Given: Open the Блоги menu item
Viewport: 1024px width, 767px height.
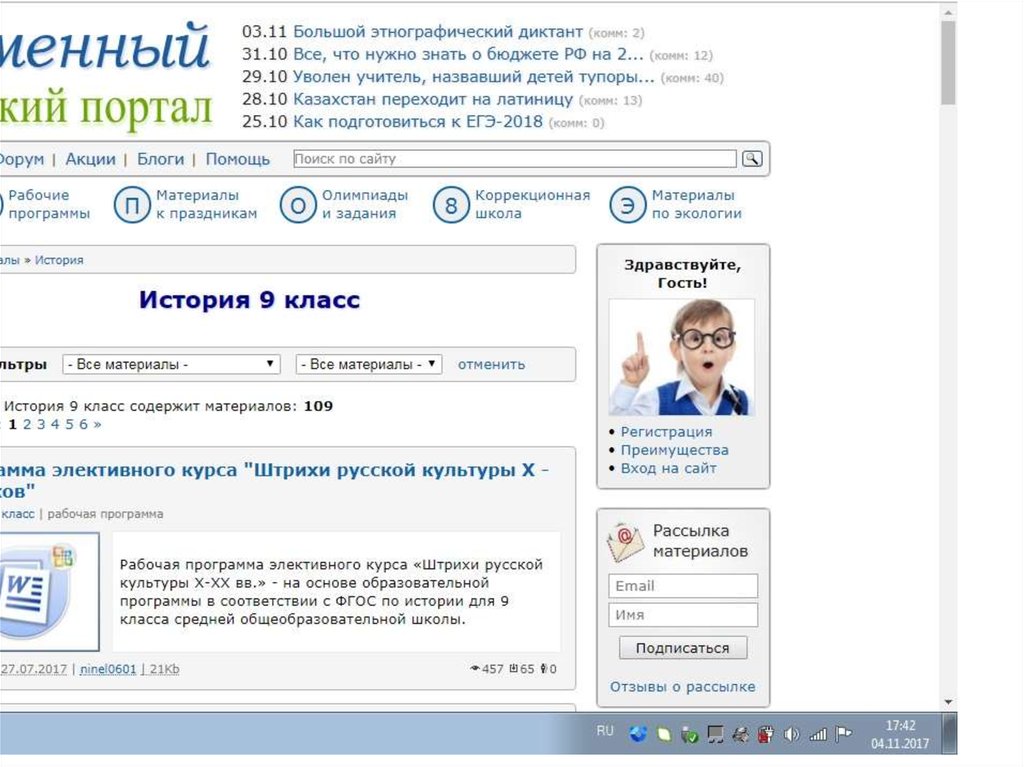Looking at the screenshot, I should click(160, 159).
